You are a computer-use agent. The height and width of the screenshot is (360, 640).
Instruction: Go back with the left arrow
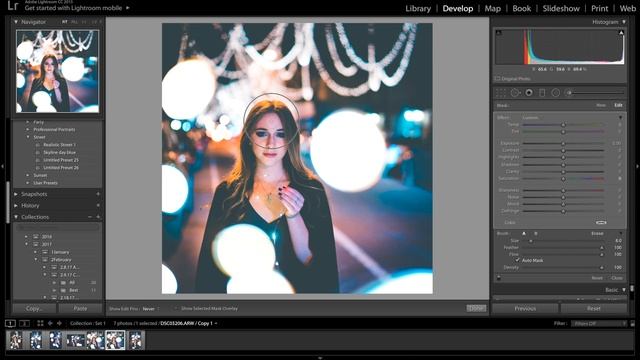coord(50,323)
